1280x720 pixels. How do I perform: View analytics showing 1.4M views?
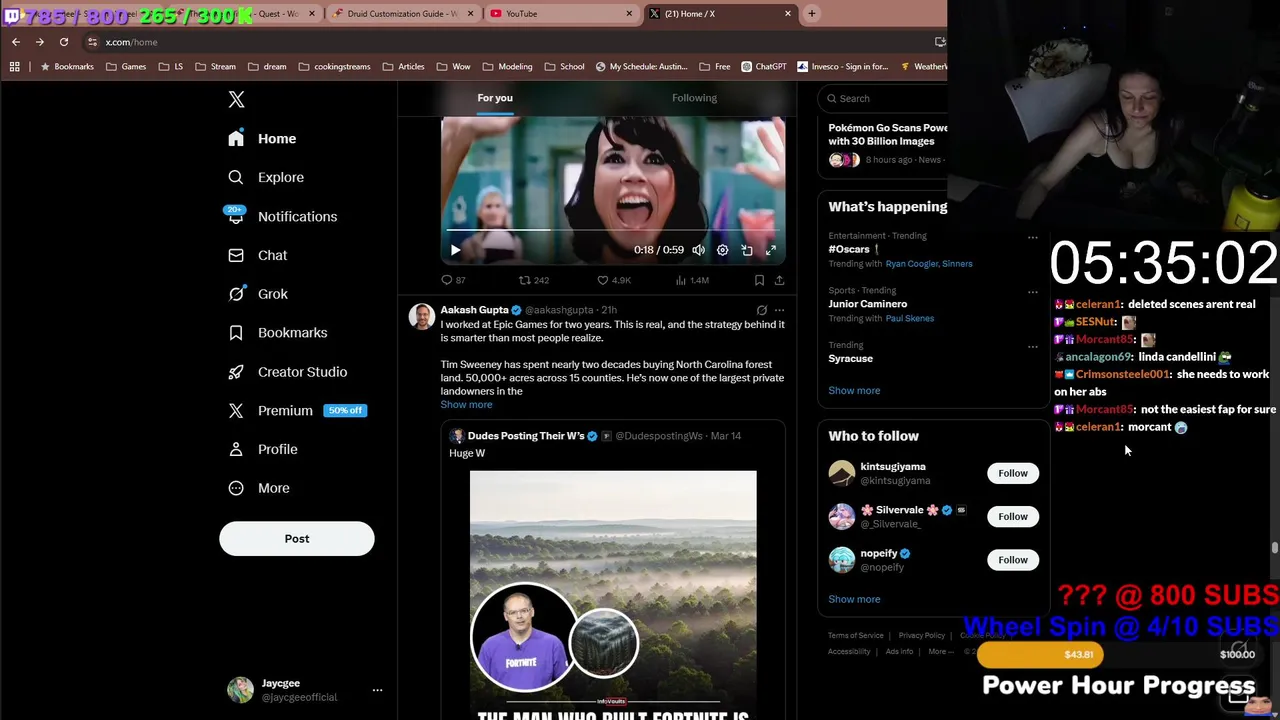pyautogui.click(x=692, y=280)
